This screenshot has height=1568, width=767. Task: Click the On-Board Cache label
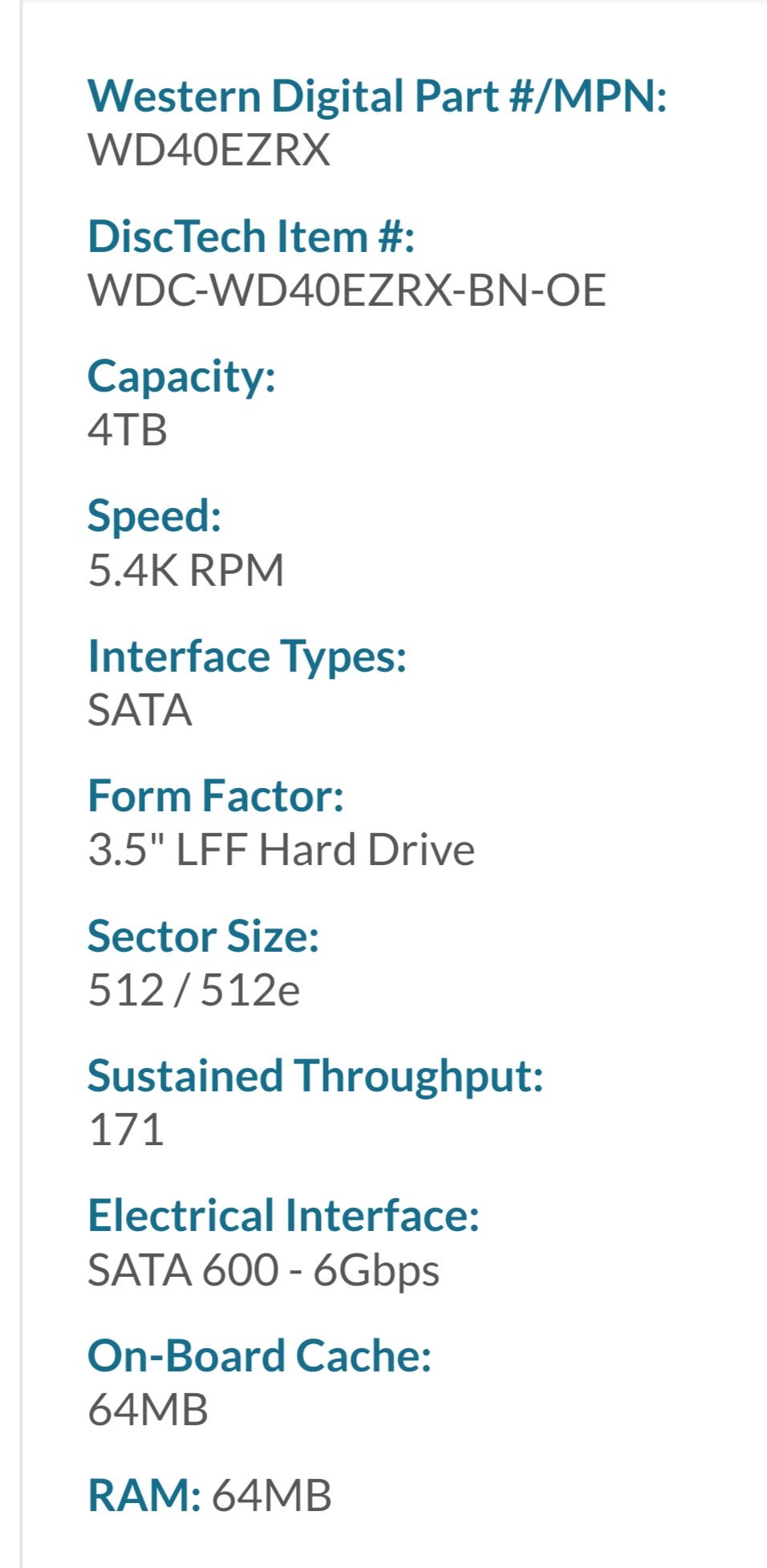259,1355
